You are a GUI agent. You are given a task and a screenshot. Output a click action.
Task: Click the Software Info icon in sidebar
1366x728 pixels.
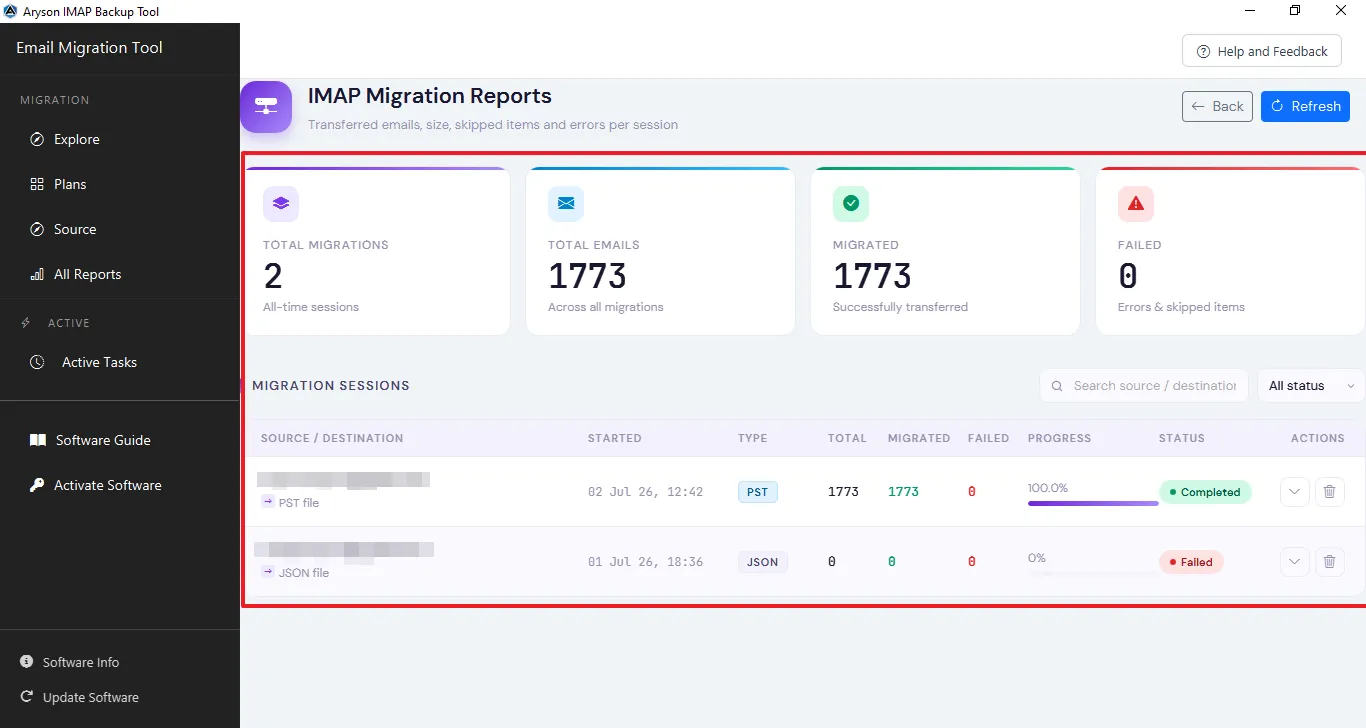27,662
